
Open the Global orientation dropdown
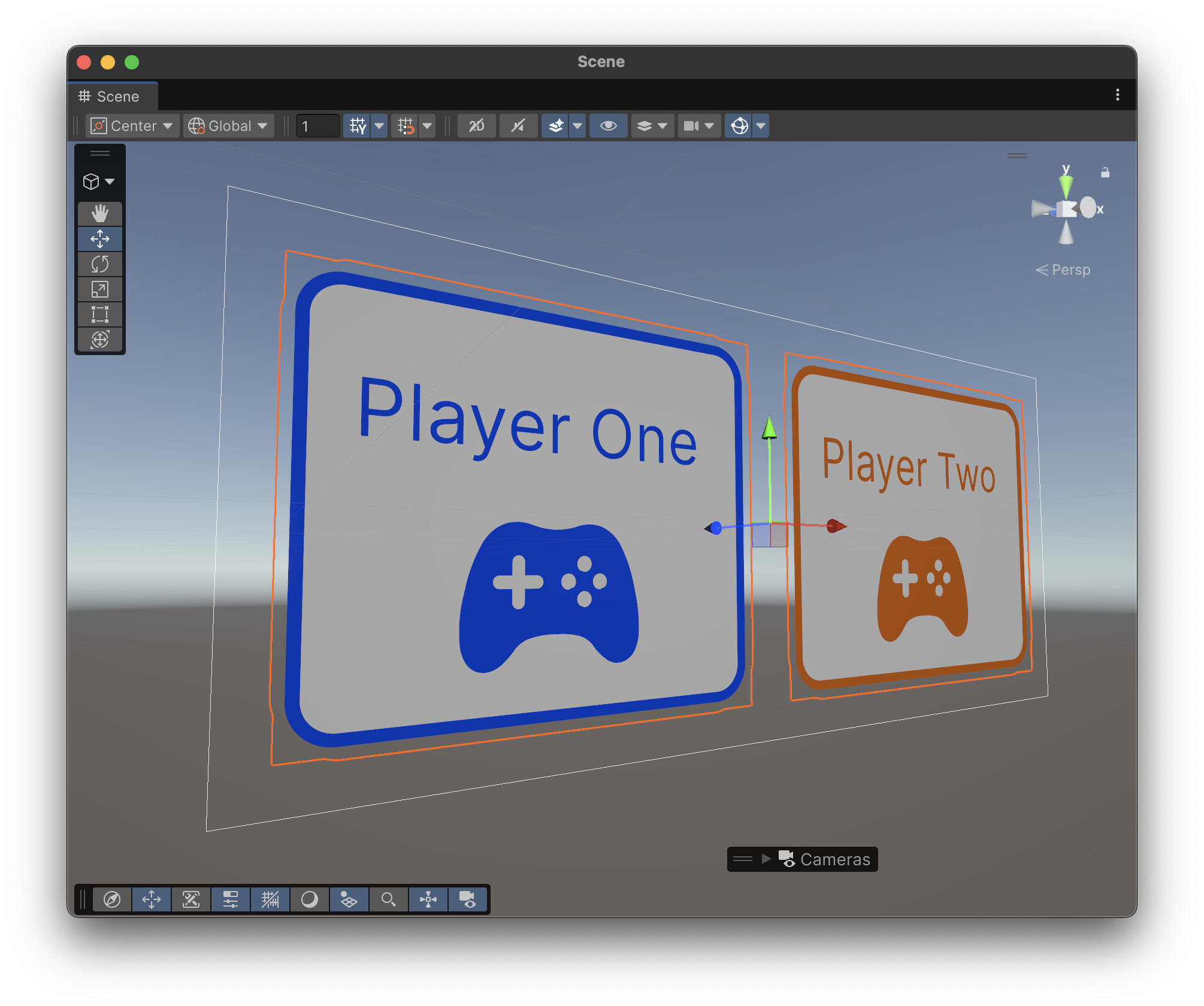[x=228, y=126]
